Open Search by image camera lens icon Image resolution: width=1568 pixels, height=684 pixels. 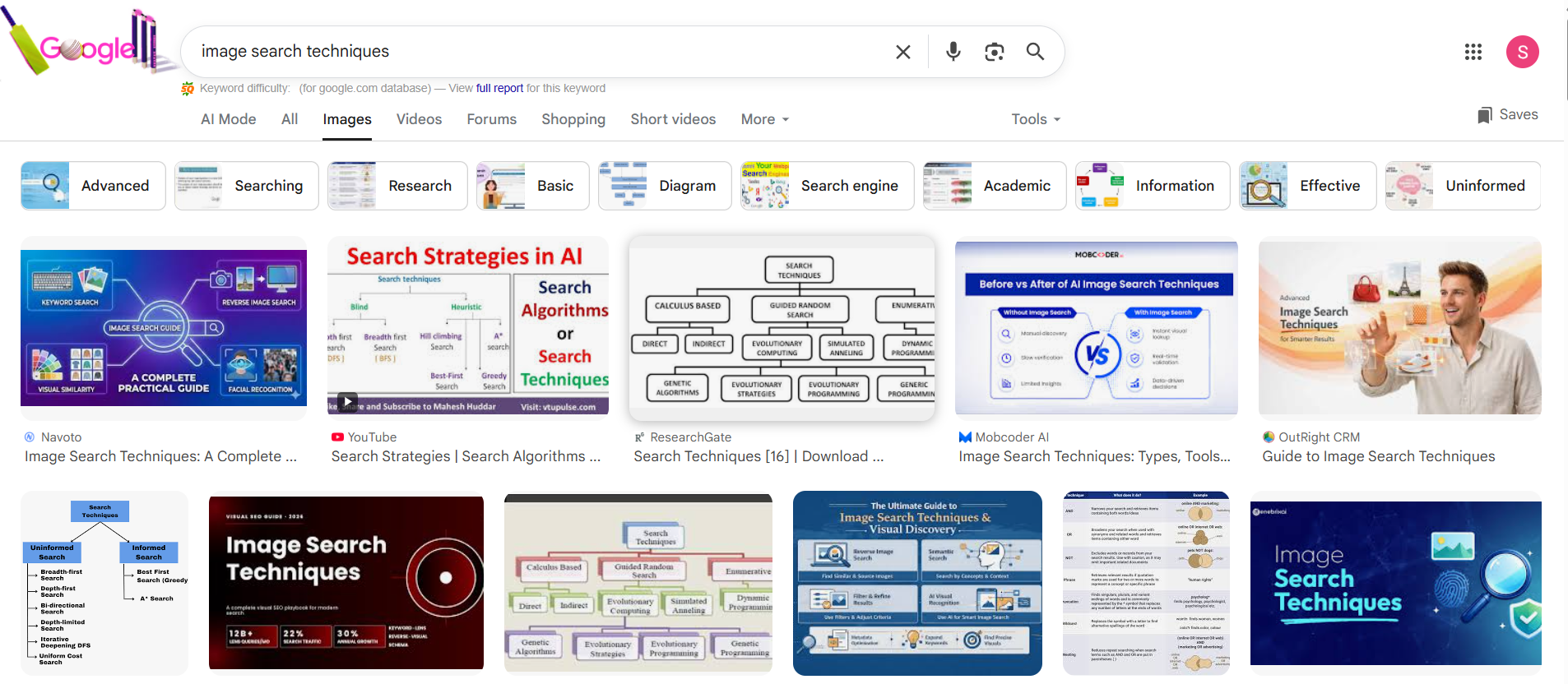(994, 52)
